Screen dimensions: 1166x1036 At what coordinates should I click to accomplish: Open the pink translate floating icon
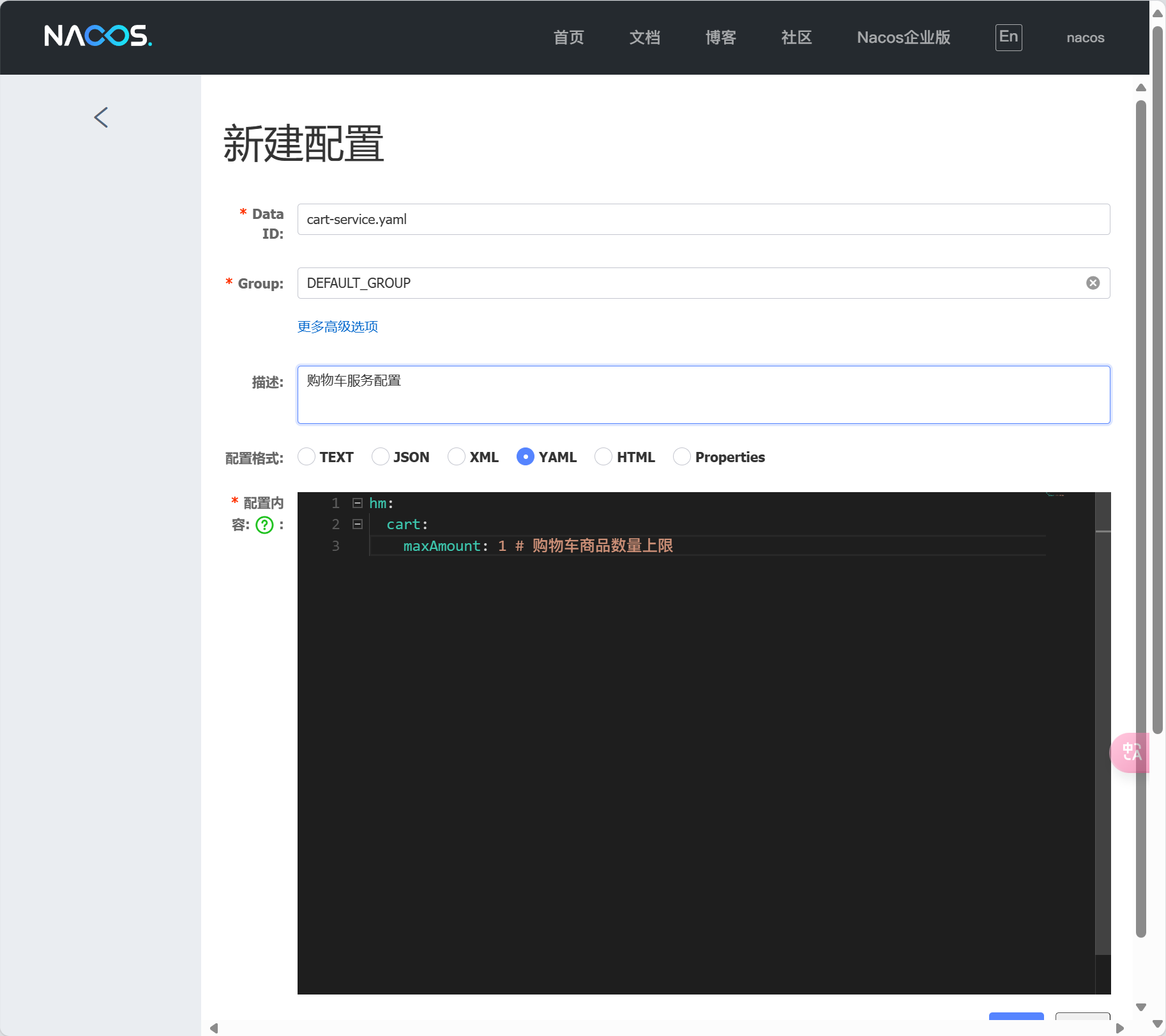point(1131,752)
